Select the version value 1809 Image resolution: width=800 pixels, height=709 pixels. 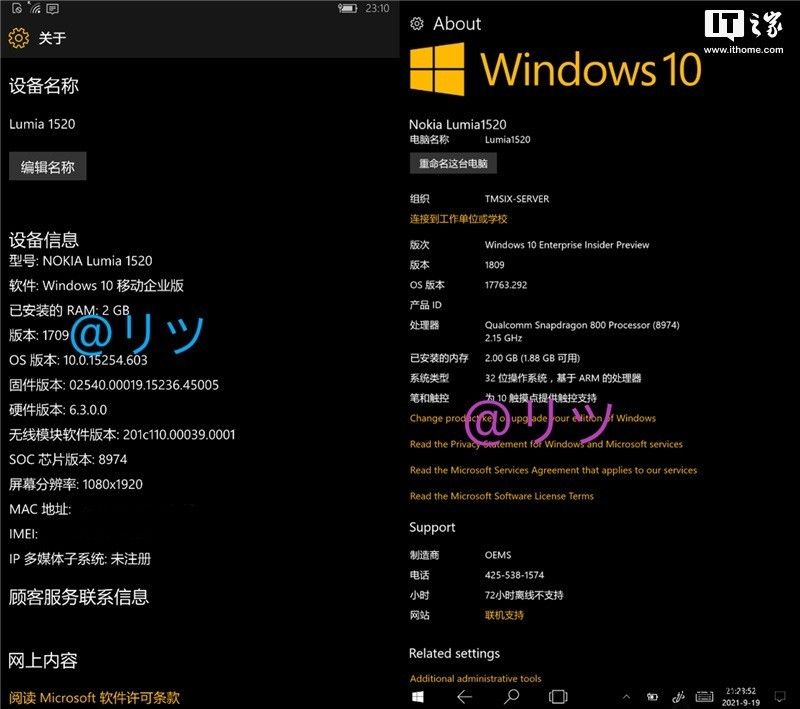(494, 265)
